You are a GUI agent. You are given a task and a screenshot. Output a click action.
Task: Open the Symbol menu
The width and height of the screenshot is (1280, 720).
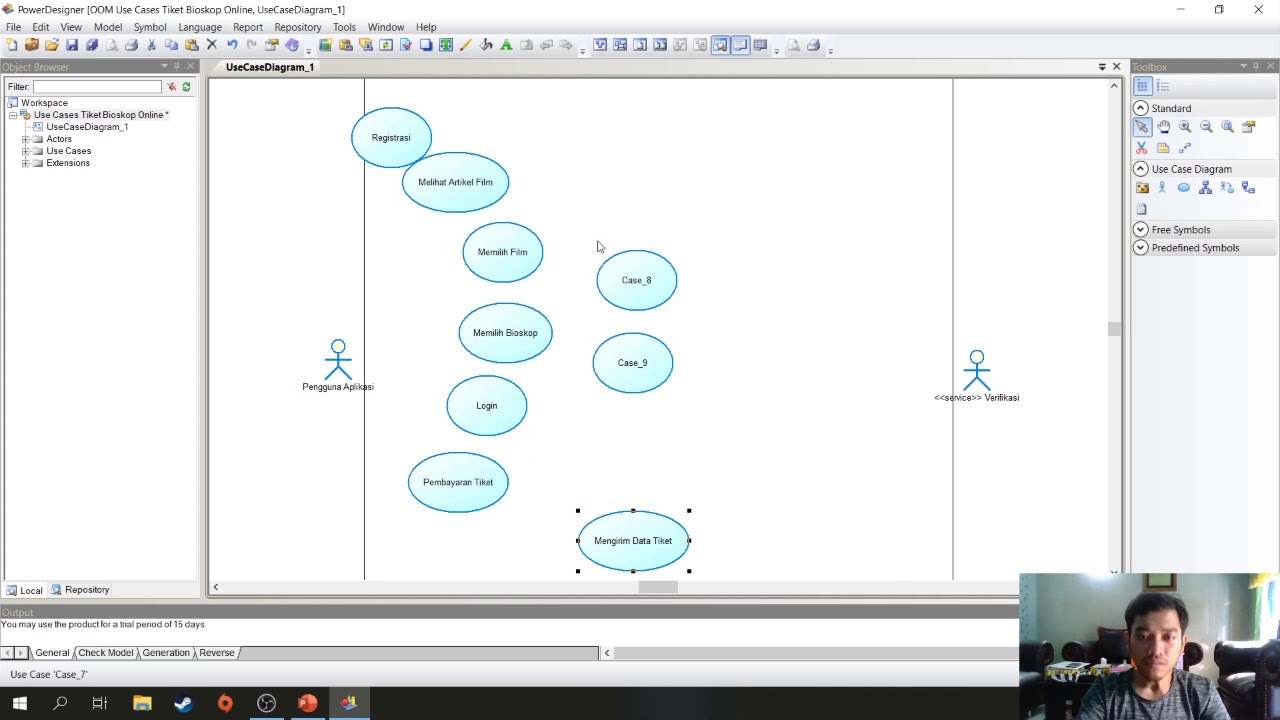[x=150, y=27]
